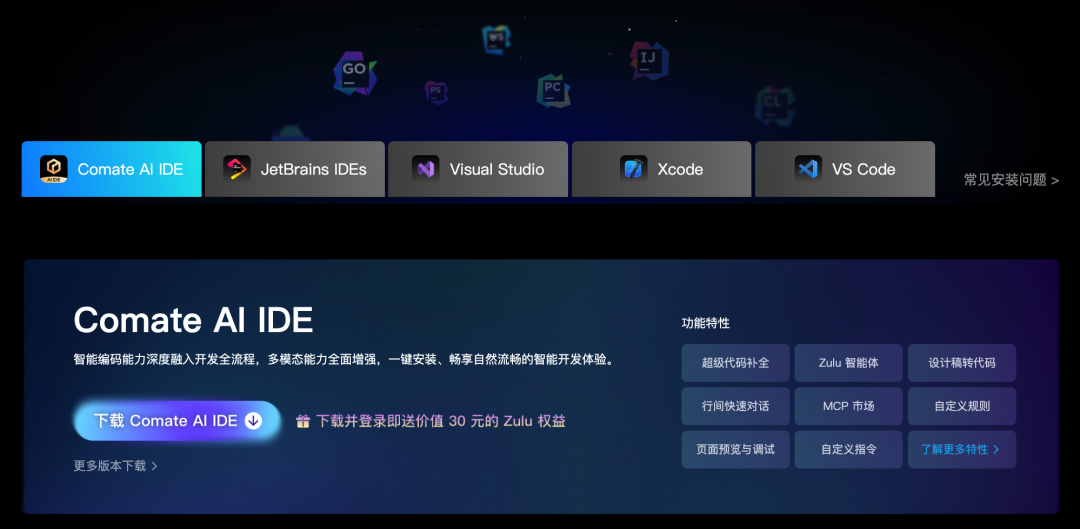The height and width of the screenshot is (529, 1080).
Task: Click the chevron after 了解更多特性
Action: click(996, 450)
